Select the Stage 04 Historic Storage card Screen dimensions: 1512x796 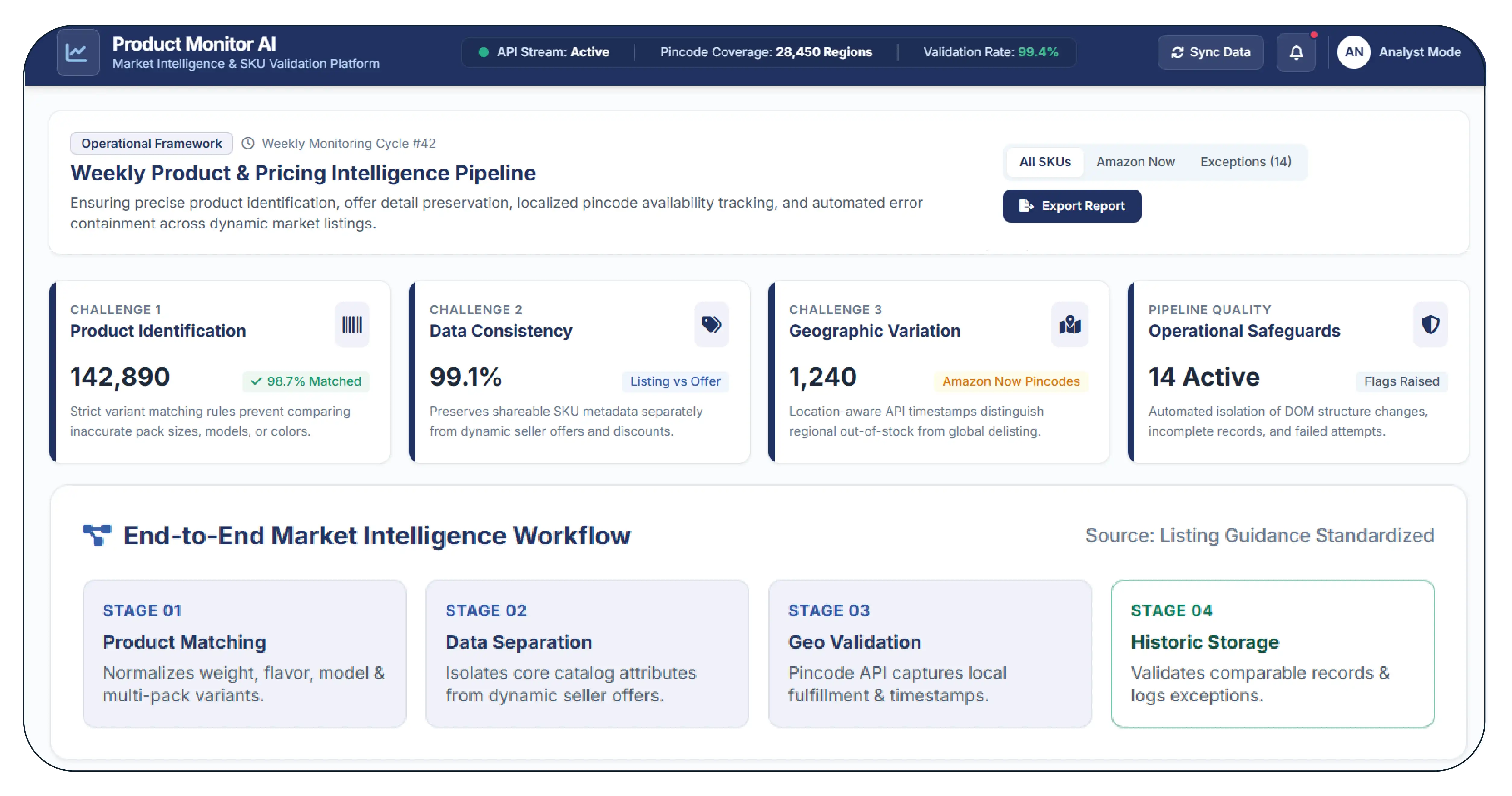click(1273, 653)
